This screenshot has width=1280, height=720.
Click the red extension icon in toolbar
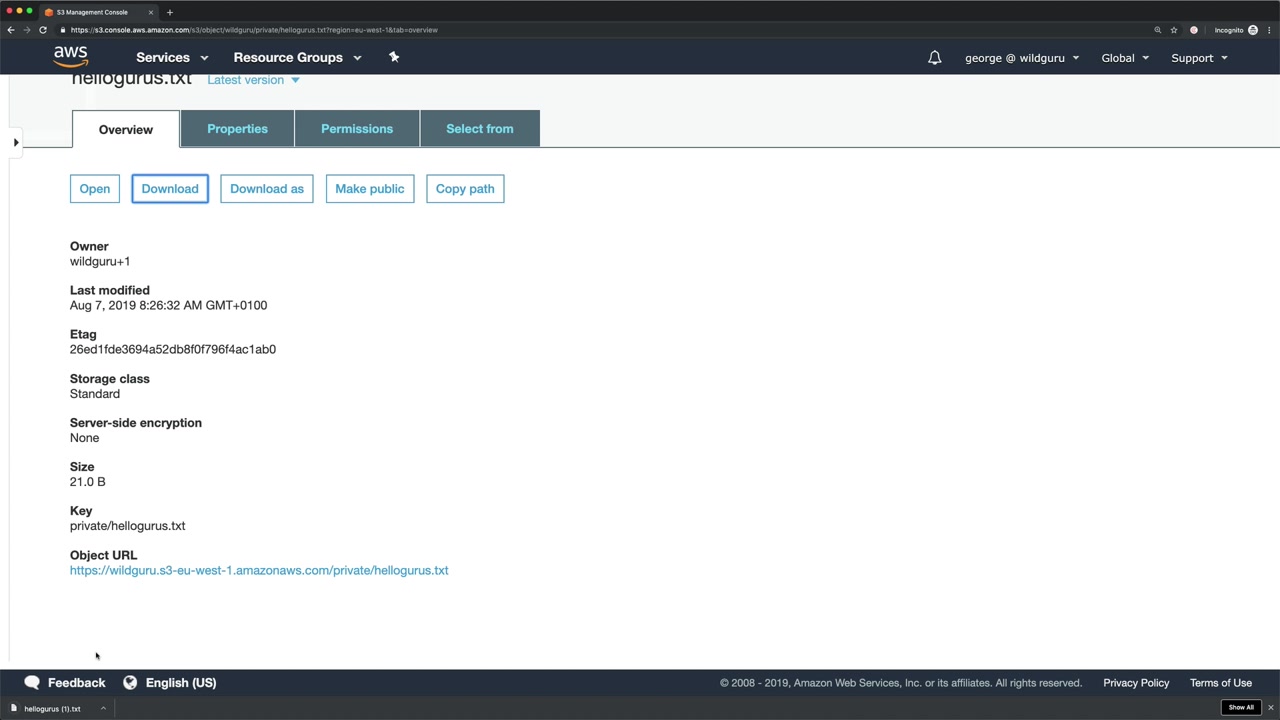pos(1194,30)
